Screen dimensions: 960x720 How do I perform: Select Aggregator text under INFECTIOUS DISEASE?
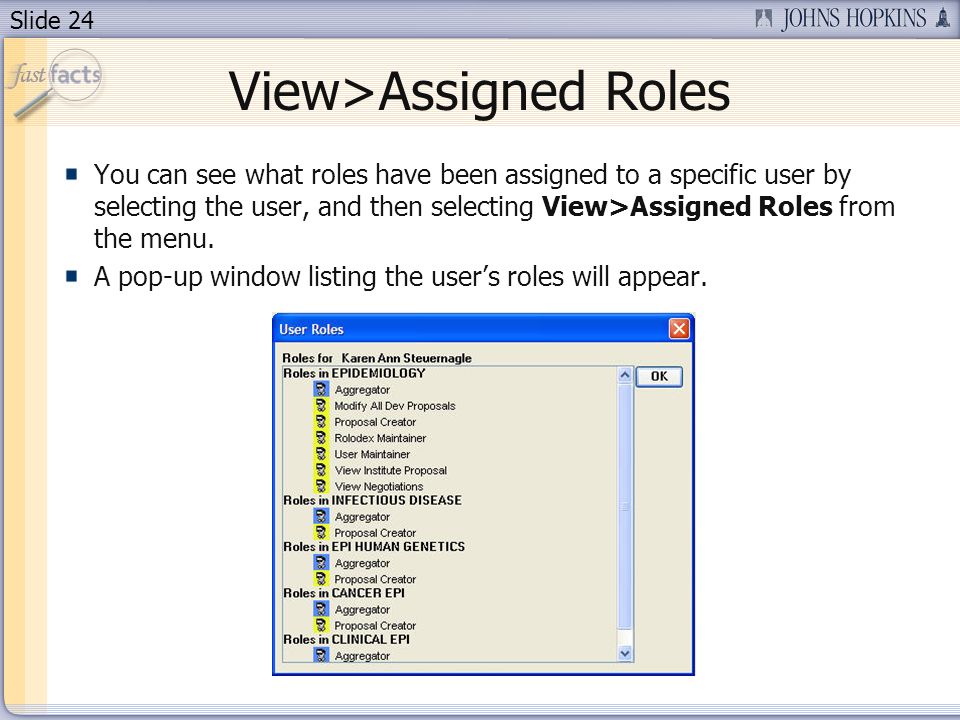[x=362, y=517]
